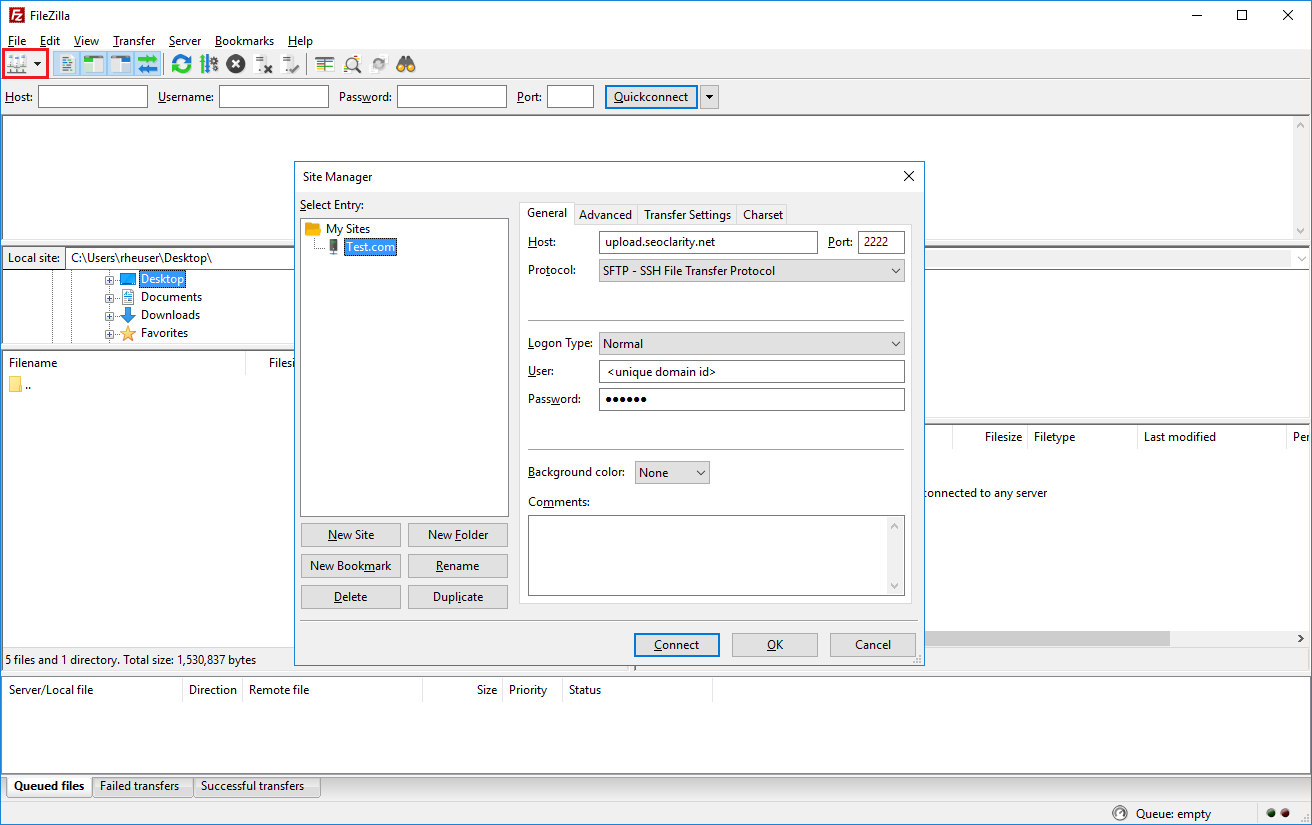Click the New Bookmark button
Viewport: 1312px width, 825px height.
351,566
